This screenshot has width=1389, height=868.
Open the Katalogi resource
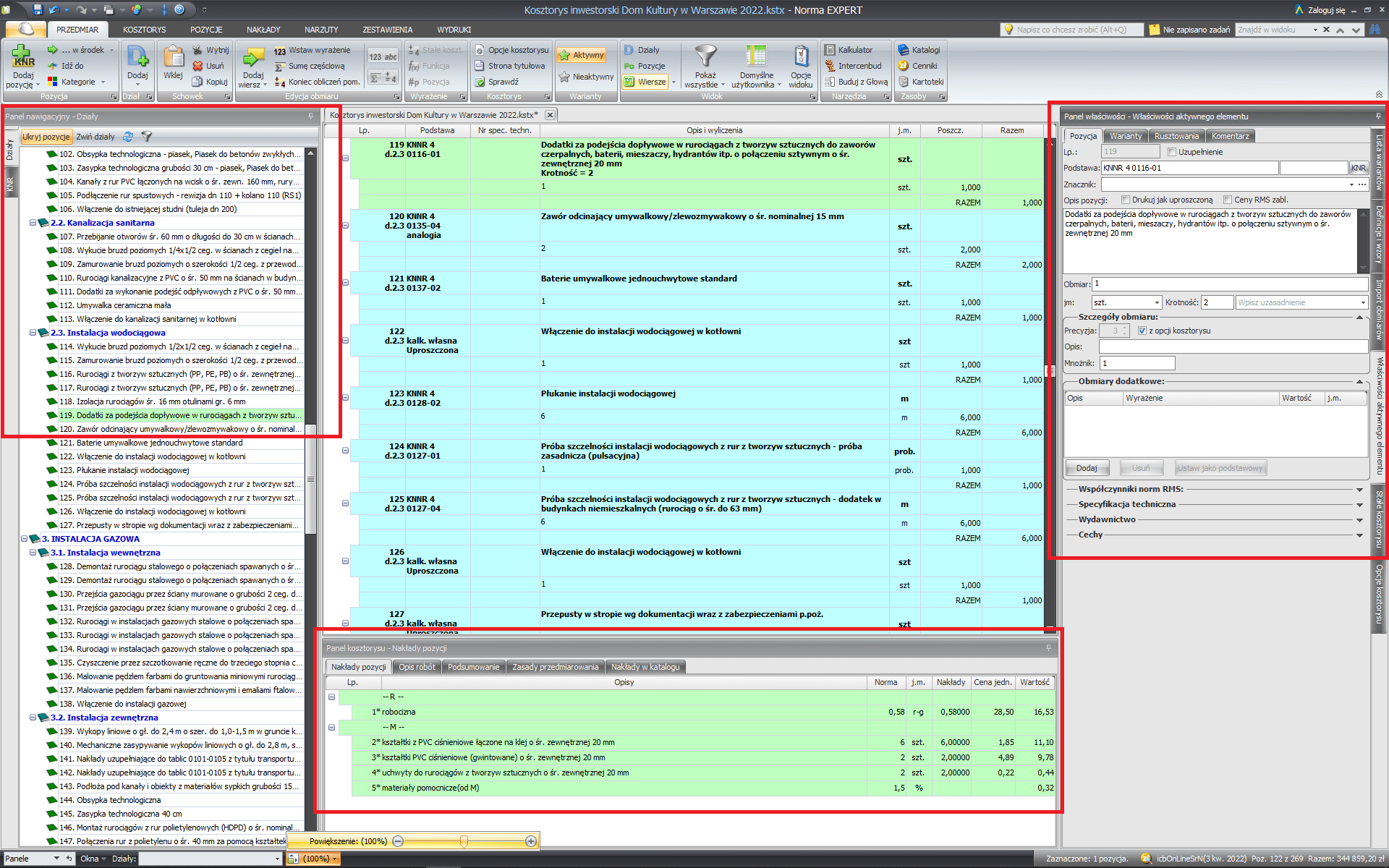tap(919, 50)
